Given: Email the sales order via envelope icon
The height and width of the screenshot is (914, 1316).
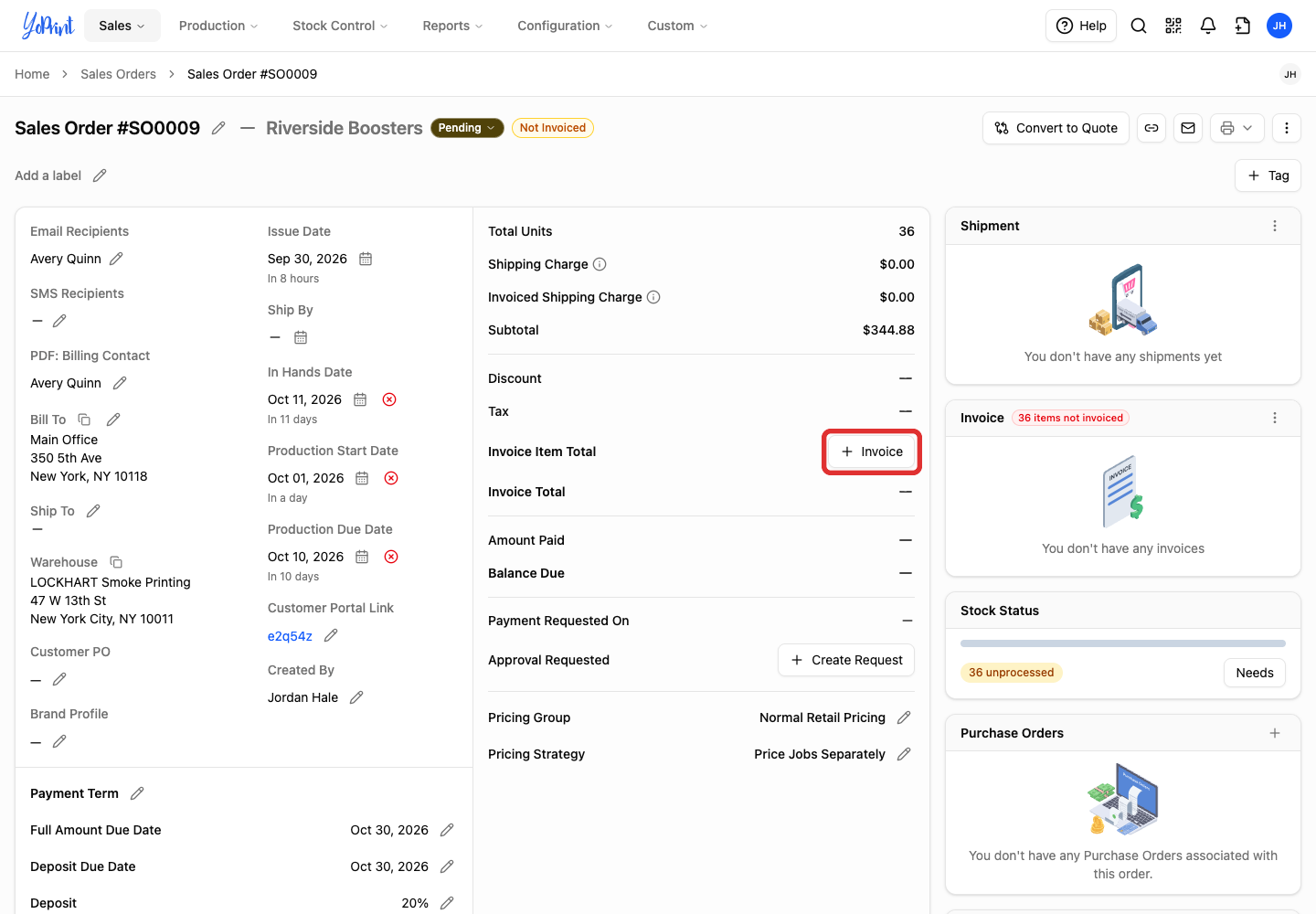Looking at the screenshot, I should click(1188, 128).
